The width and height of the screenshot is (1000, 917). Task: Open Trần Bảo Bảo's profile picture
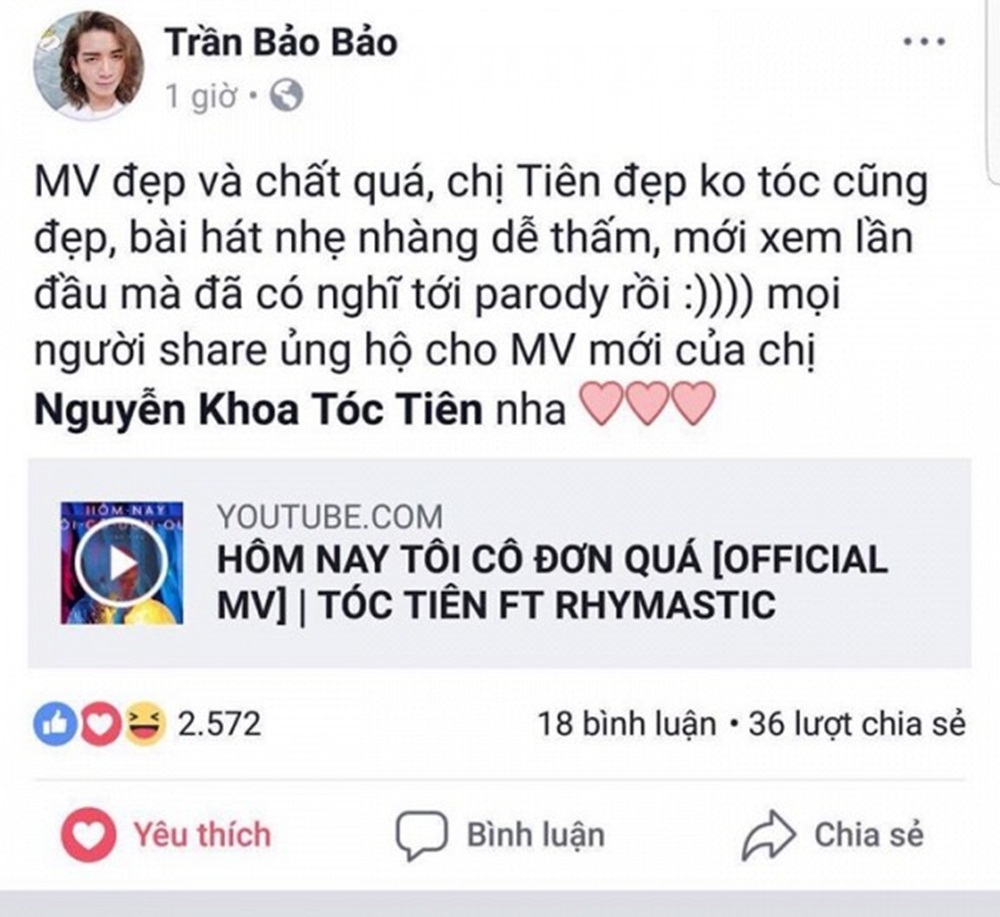[x=88, y=66]
